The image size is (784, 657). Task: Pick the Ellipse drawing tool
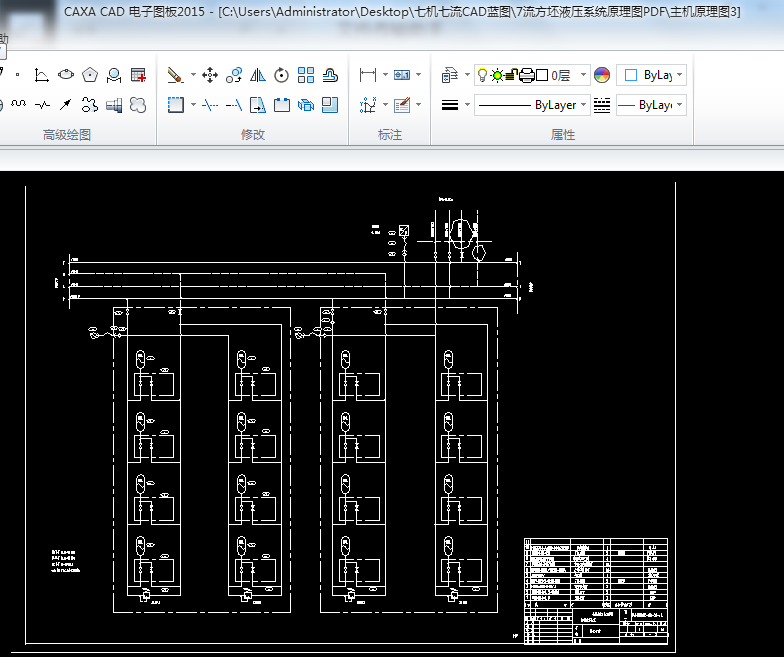[x=66, y=75]
